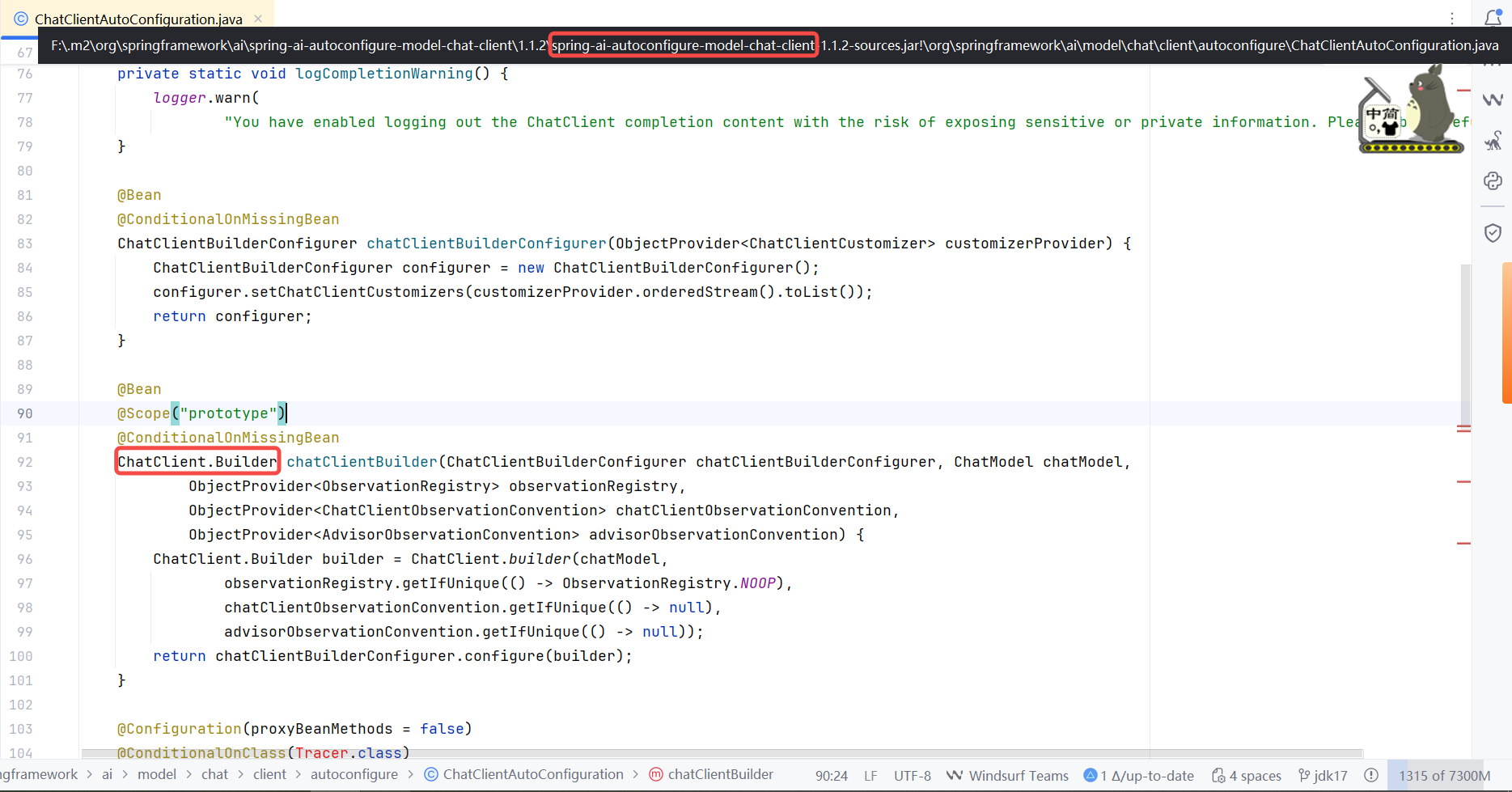Click the editor tabs three-dot options icon
The height and width of the screenshot is (792, 1512).
pyautogui.click(x=1452, y=19)
